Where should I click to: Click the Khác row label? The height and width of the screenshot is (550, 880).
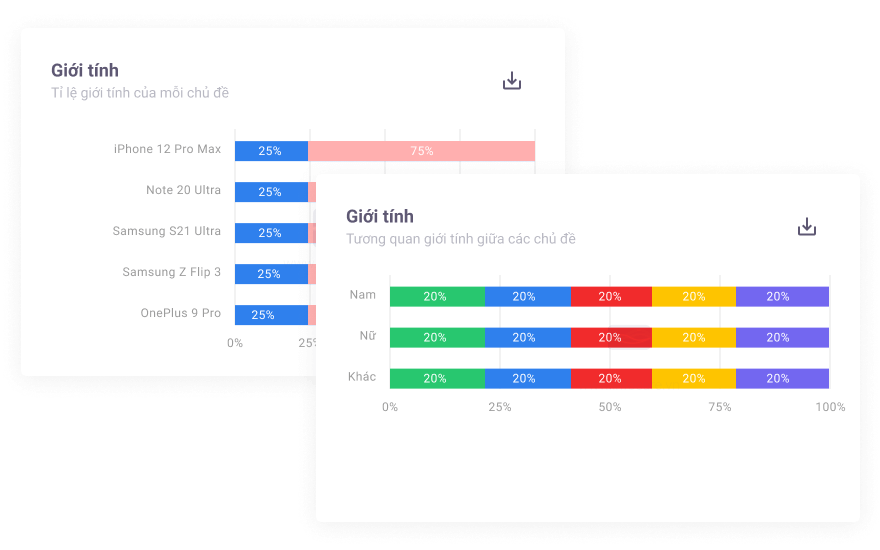361,377
